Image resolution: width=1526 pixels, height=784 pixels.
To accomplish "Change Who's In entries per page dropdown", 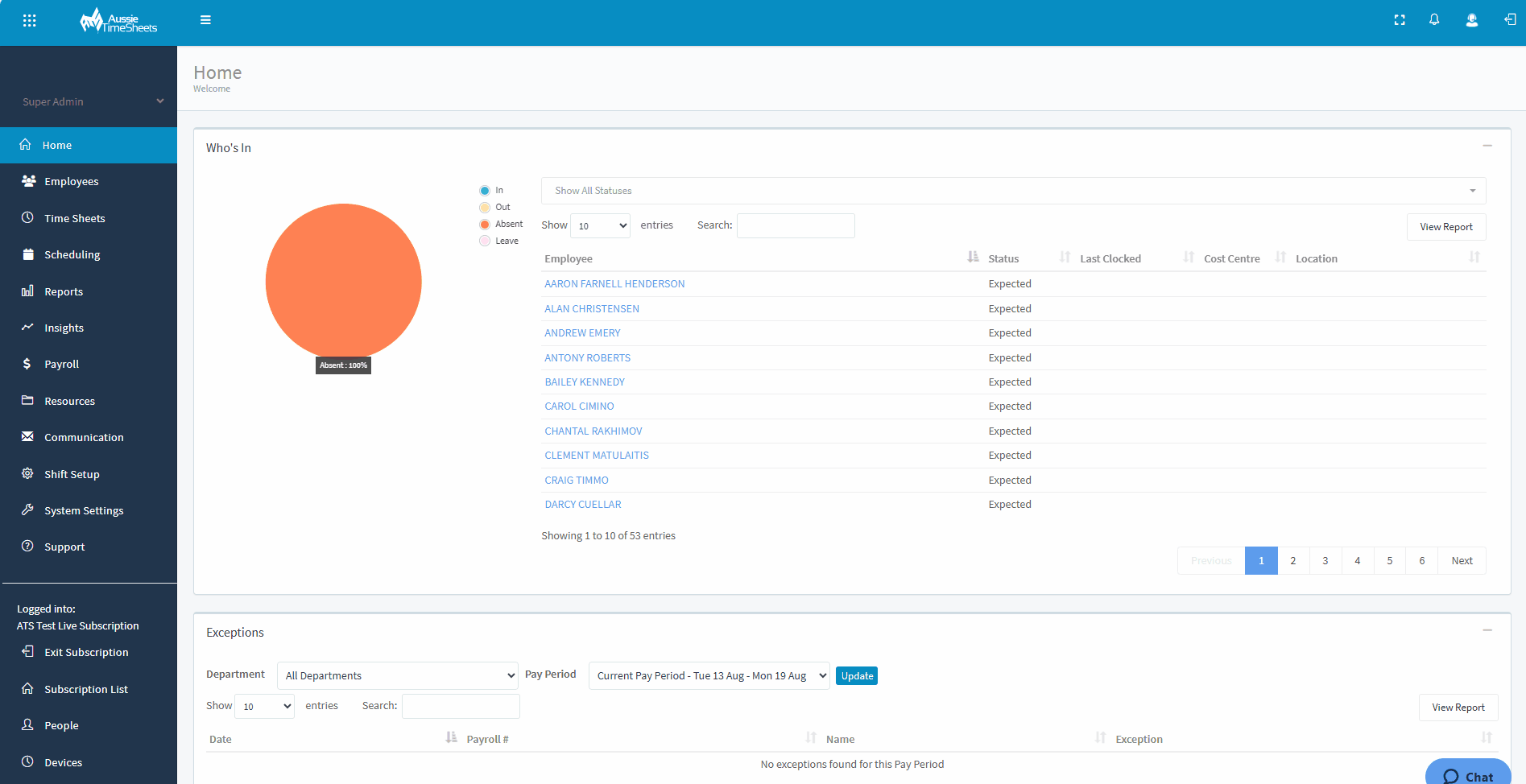I will tap(600, 226).
